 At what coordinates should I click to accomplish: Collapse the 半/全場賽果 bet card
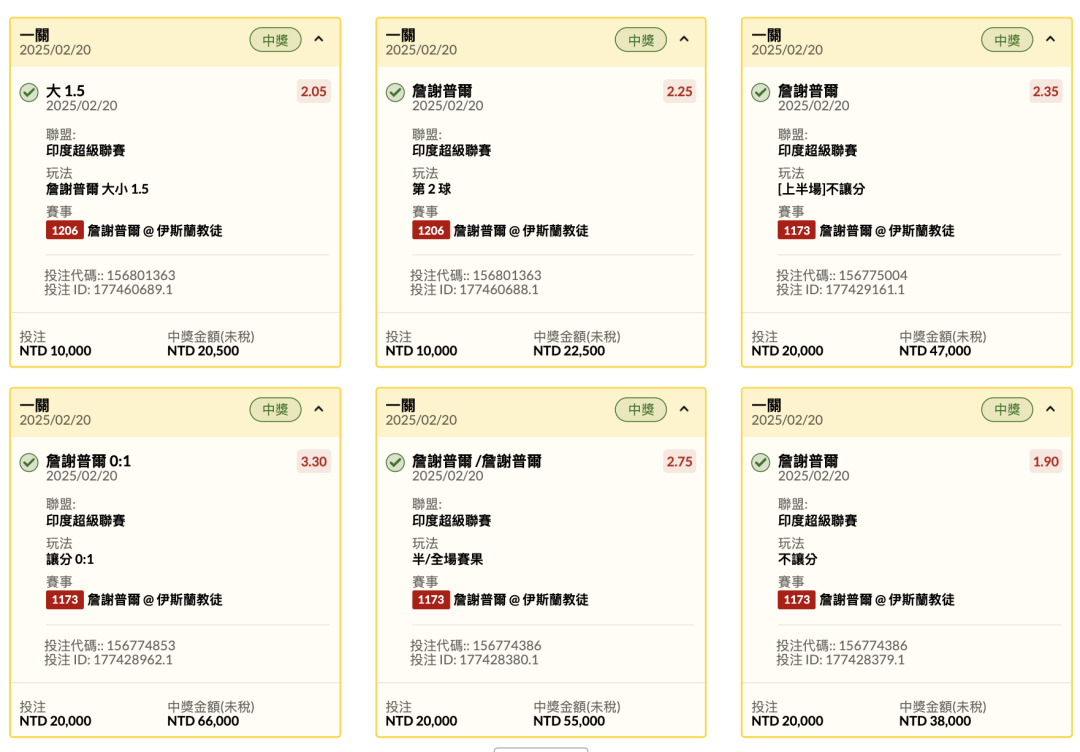[x=684, y=409]
